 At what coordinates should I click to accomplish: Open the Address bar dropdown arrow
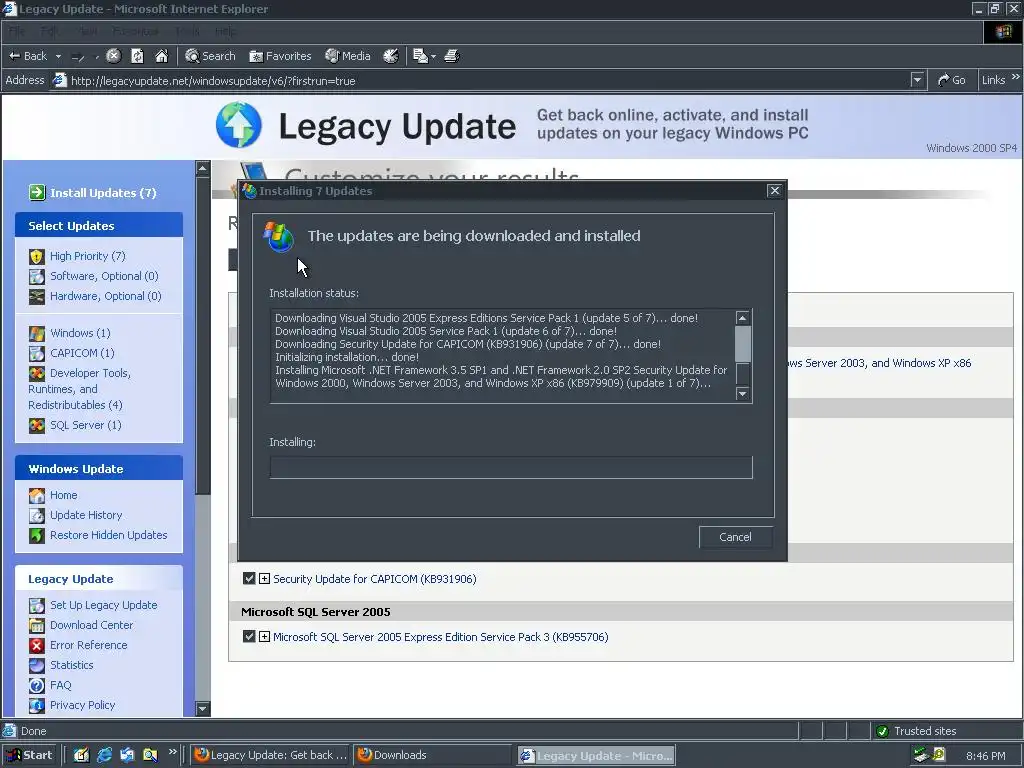coord(917,80)
